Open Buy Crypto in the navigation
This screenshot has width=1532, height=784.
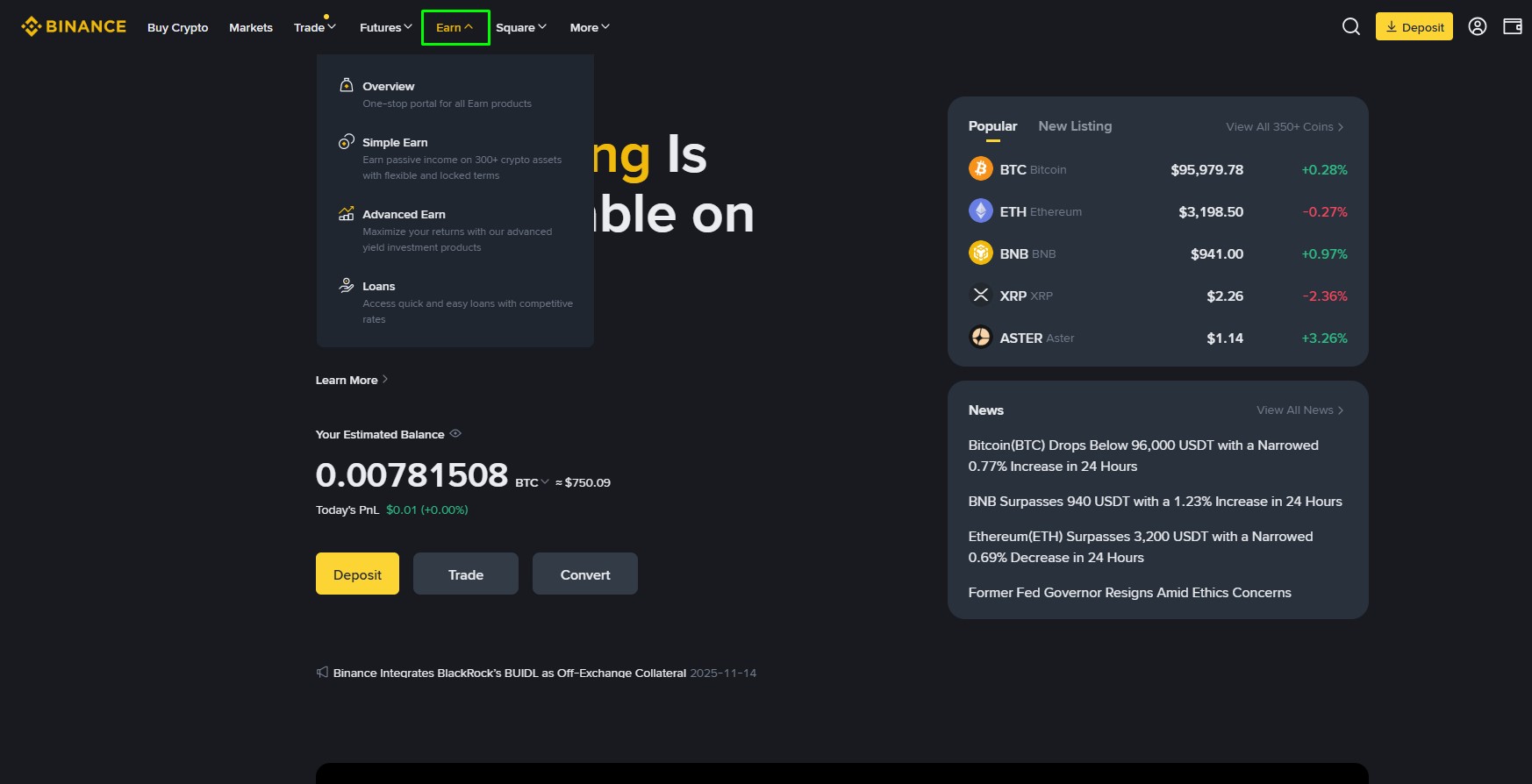pyautogui.click(x=178, y=27)
